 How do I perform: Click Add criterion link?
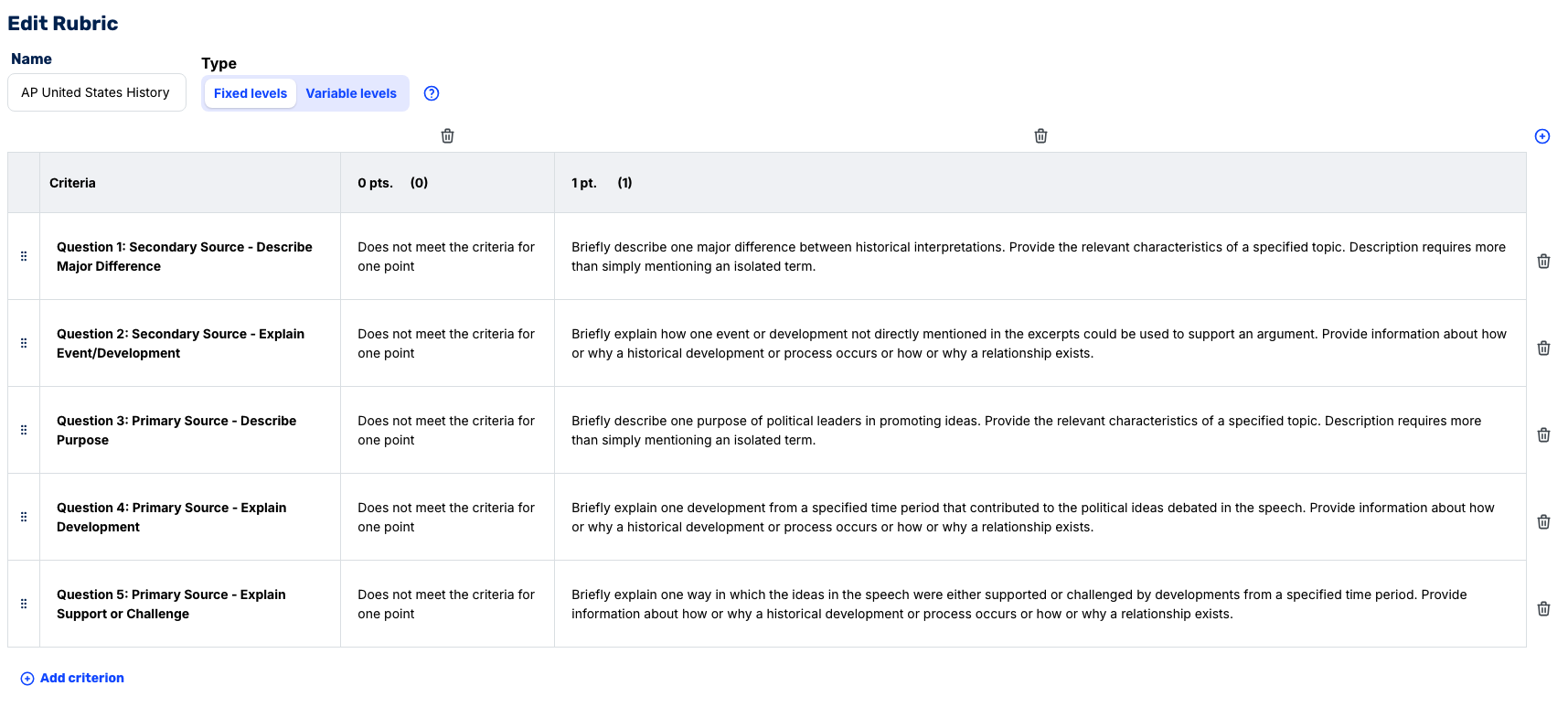pos(72,678)
